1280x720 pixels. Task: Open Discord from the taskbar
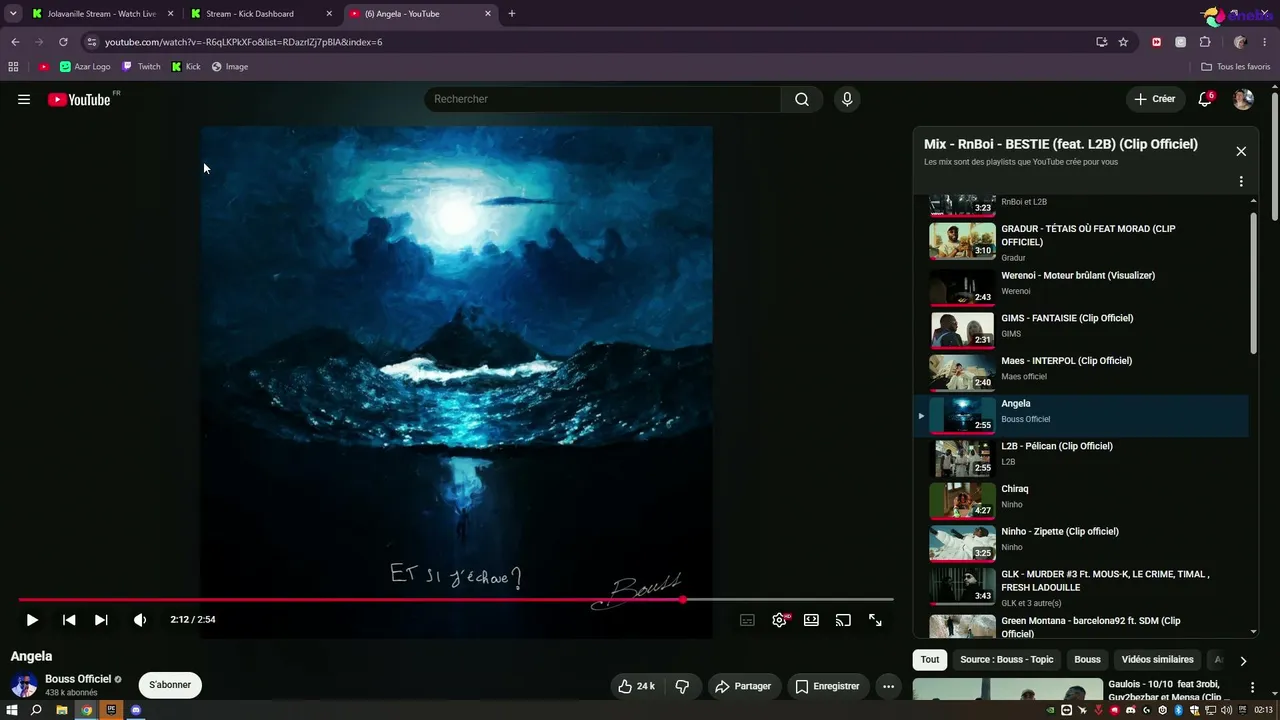tap(136, 710)
